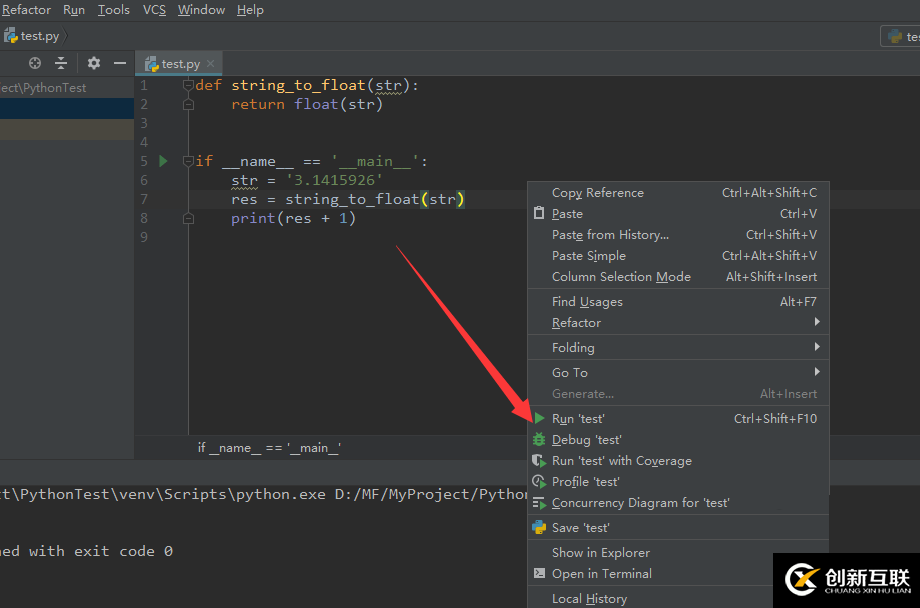Choose Find Usages from context menu
The image size is (920, 608).
tap(678, 302)
